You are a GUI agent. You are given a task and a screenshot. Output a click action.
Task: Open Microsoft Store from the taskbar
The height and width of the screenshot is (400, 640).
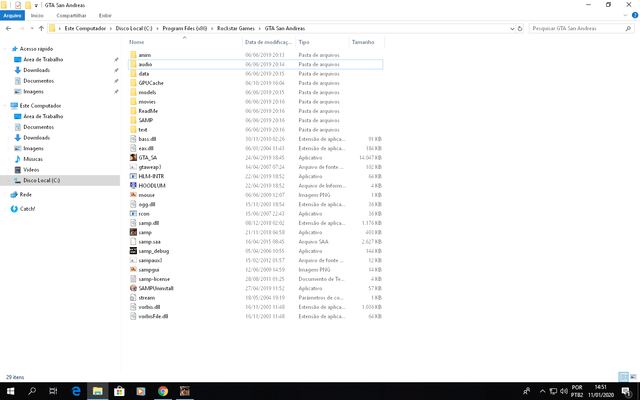(119, 391)
